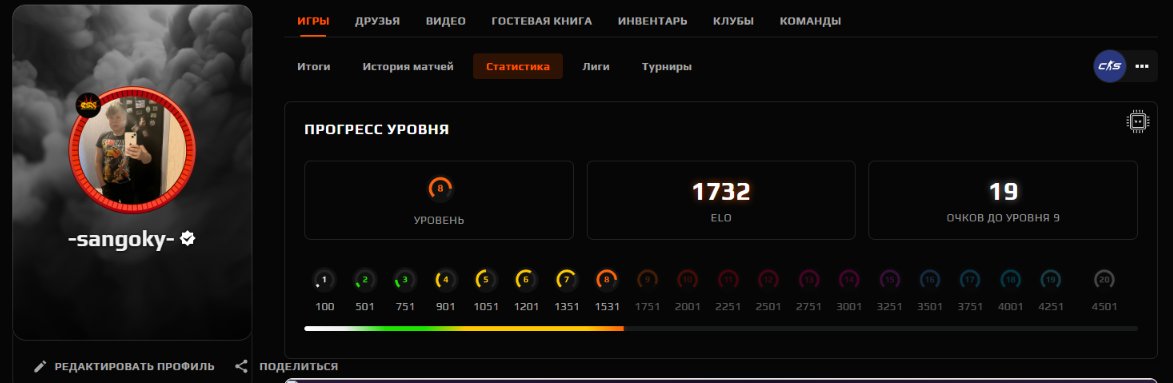Click the verified checkmark next to -sangoky-
The width and height of the screenshot is (1173, 383).
point(188,239)
